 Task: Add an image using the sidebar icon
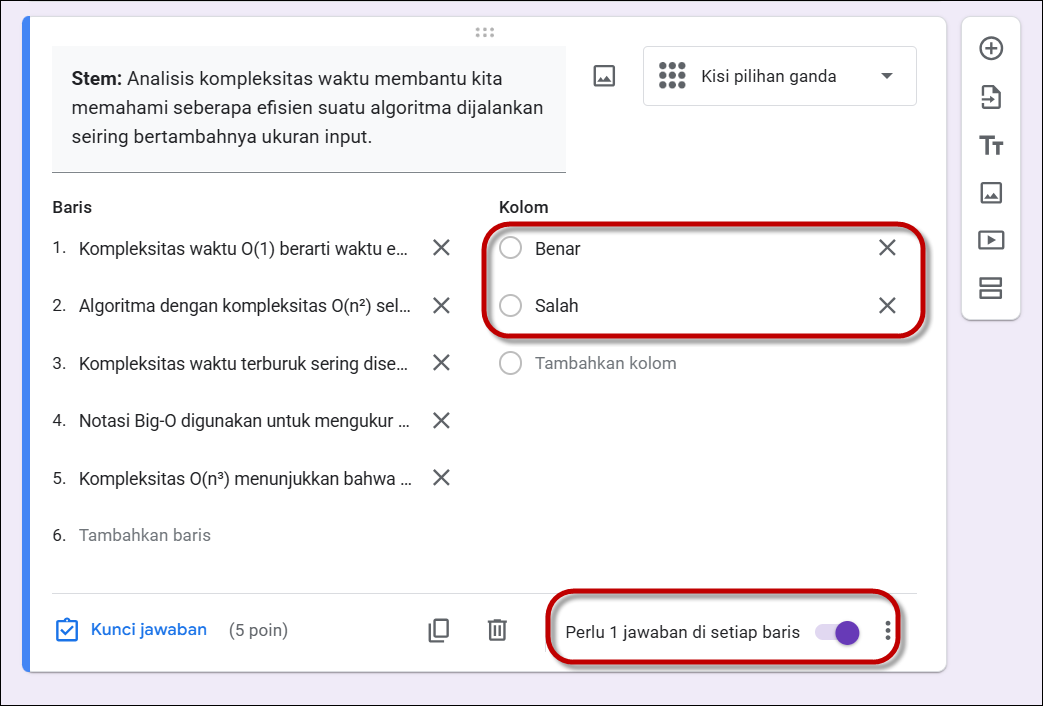click(x=992, y=194)
